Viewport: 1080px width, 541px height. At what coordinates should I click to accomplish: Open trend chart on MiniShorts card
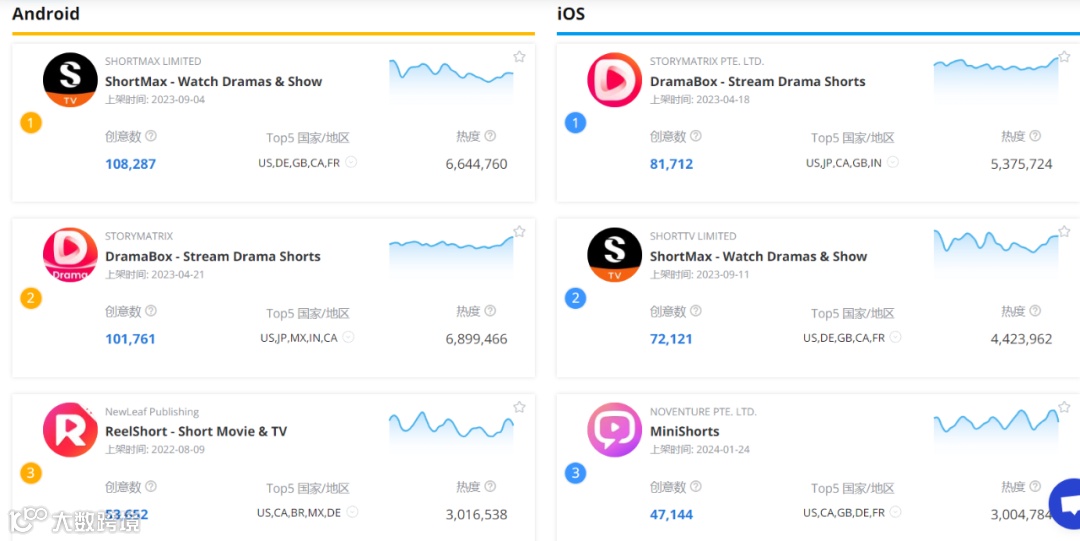(x=996, y=431)
